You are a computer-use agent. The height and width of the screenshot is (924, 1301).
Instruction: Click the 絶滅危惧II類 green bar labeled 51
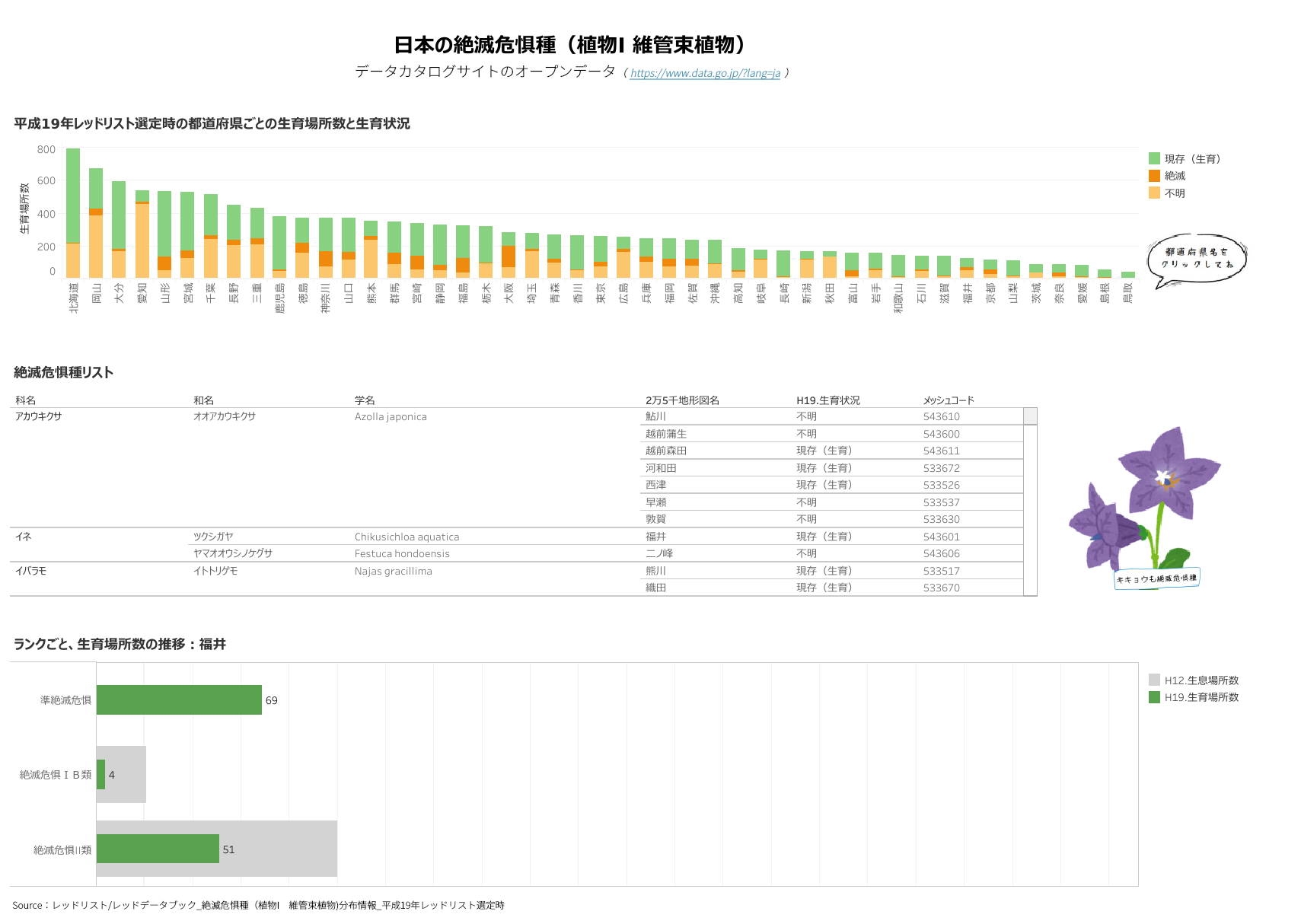point(158,849)
